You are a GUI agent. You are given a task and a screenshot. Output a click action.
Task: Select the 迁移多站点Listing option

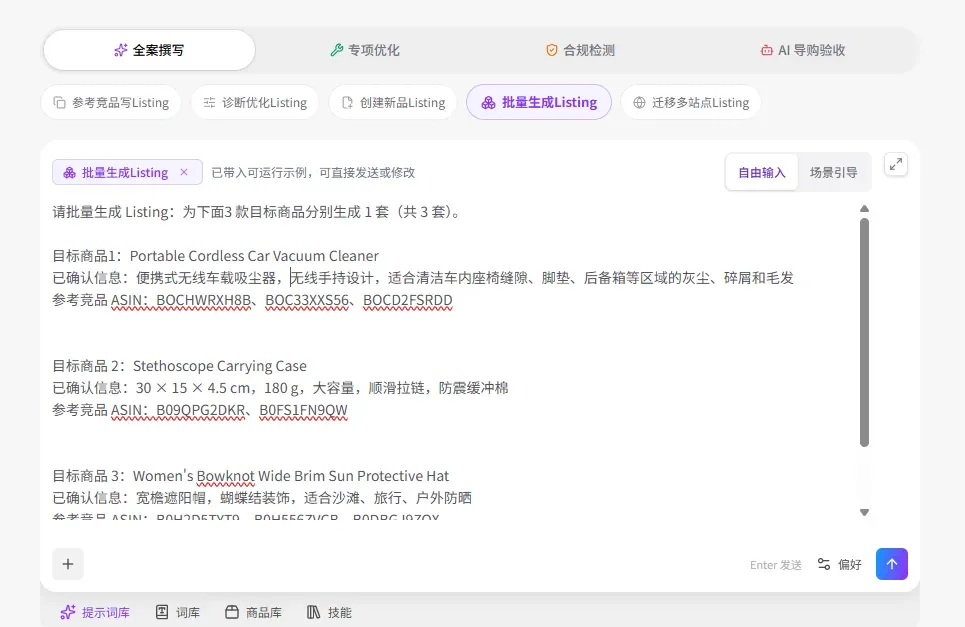click(691, 102)
